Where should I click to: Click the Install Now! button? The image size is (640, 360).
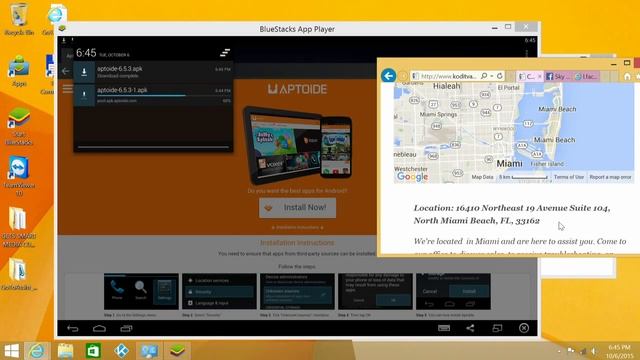298,208
